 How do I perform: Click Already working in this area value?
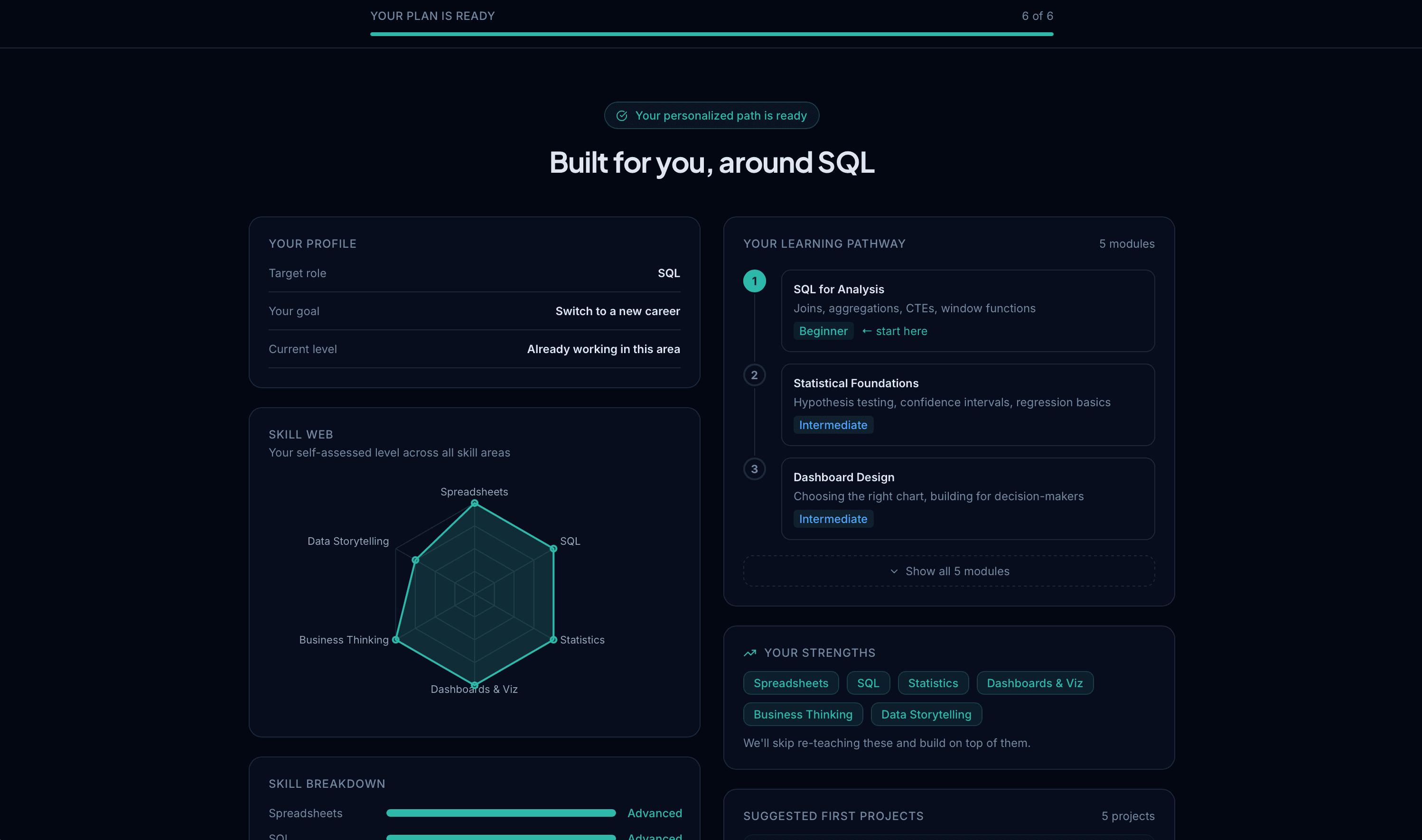(603, 349)
